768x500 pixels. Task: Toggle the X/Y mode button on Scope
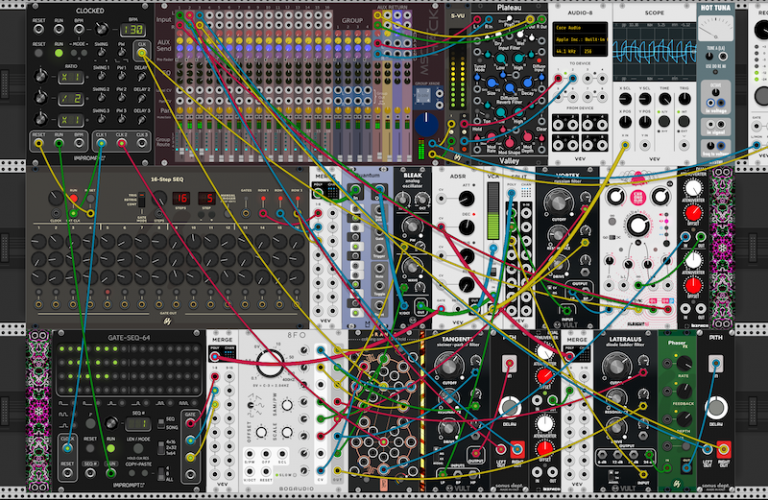665,121
